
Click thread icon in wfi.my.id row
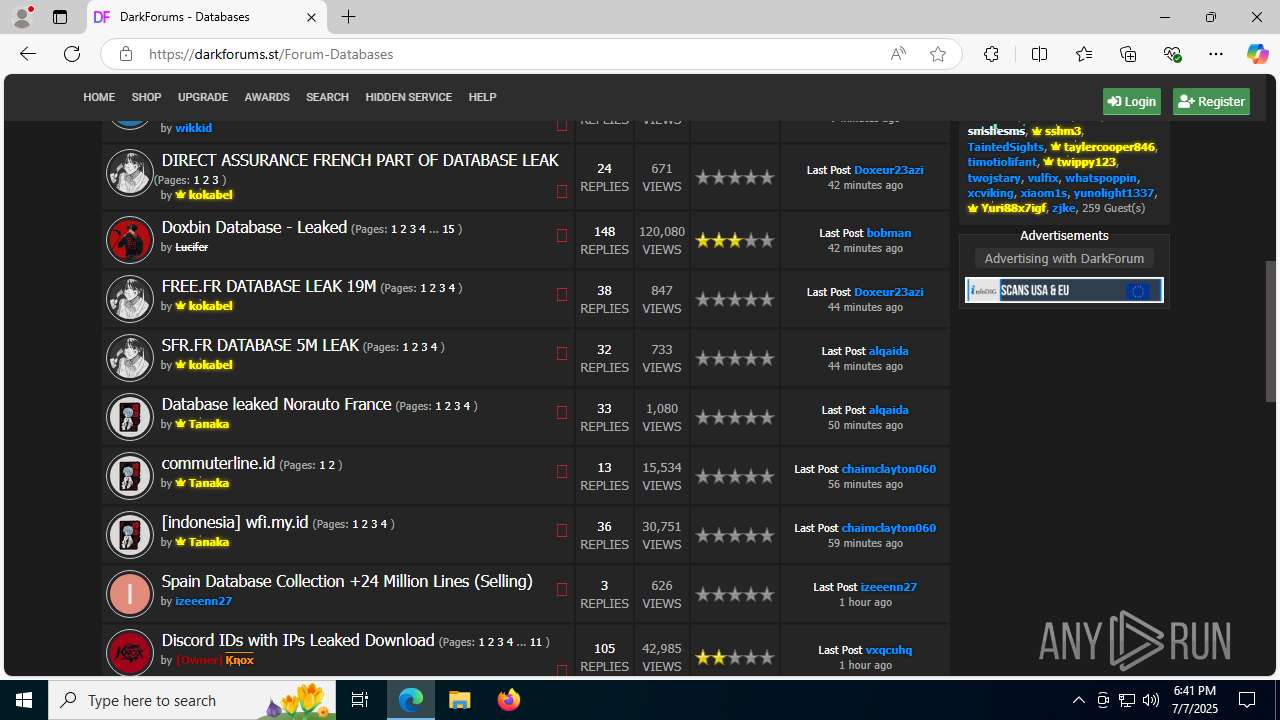click(562, 531)
